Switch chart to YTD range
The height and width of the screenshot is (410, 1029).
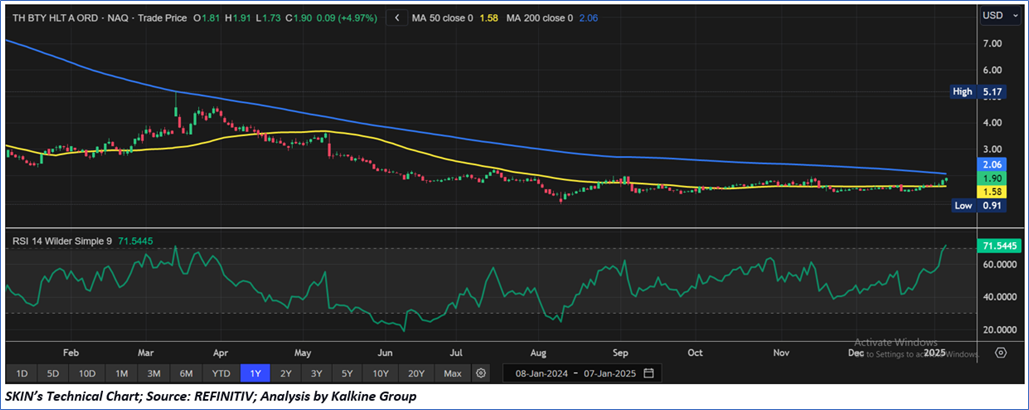[x=220, y=373]
